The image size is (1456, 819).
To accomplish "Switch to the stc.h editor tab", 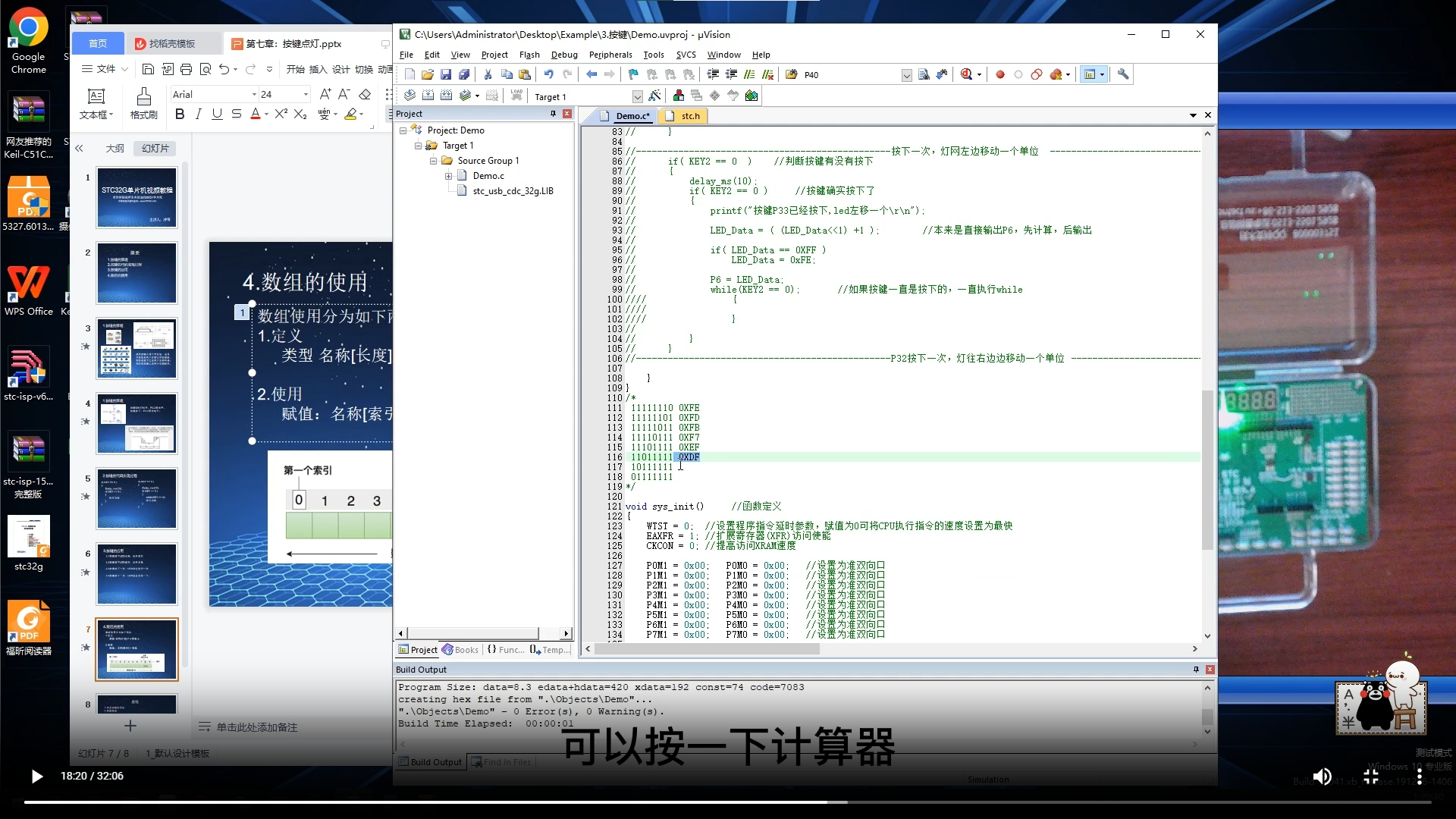I will (682, 116).
